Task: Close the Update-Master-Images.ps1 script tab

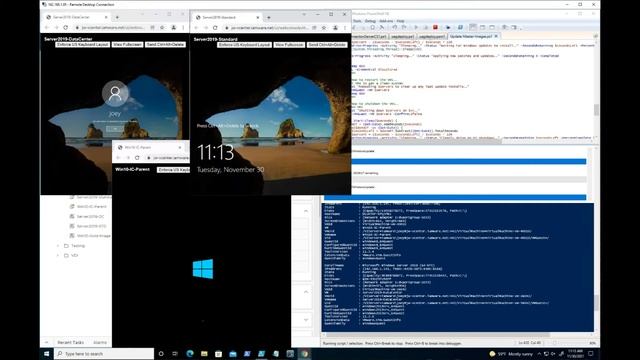Action: [x=496, y=36]
